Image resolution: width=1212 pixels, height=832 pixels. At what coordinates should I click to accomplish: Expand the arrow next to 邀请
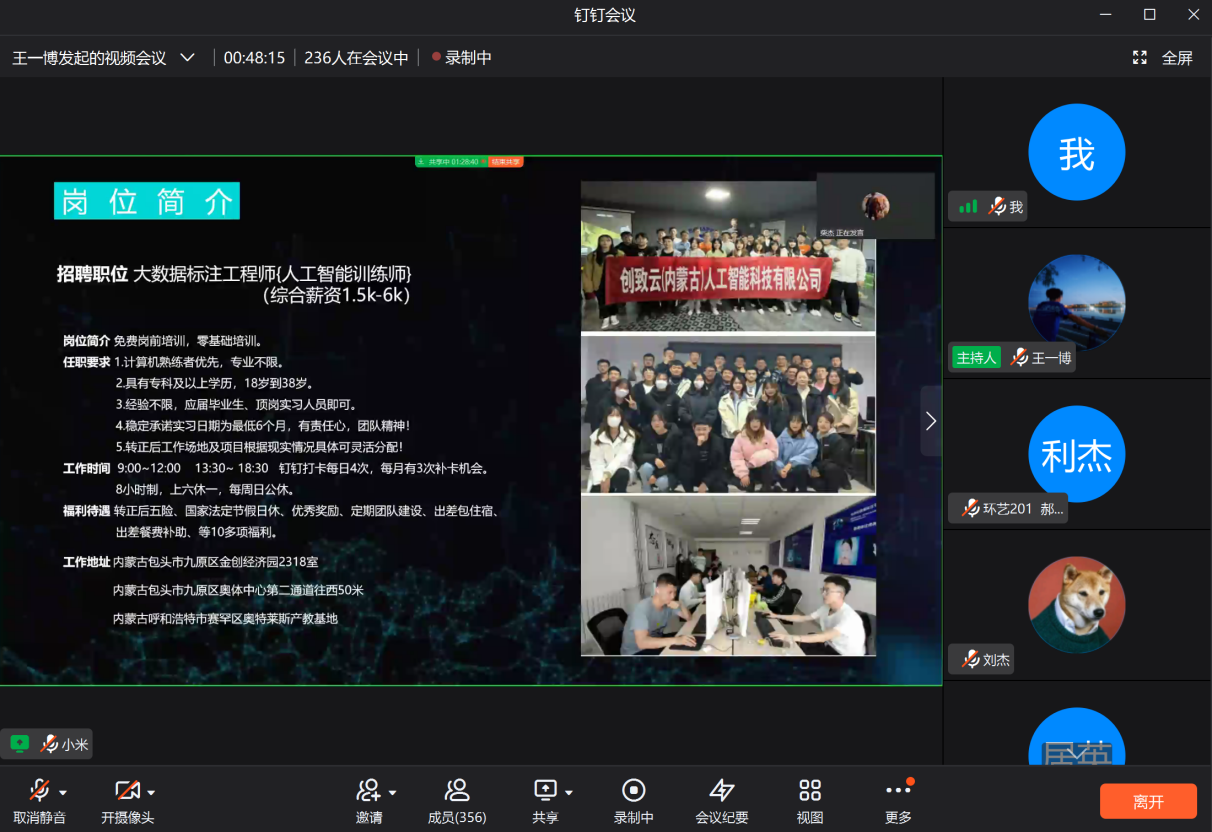click(392, 793)
